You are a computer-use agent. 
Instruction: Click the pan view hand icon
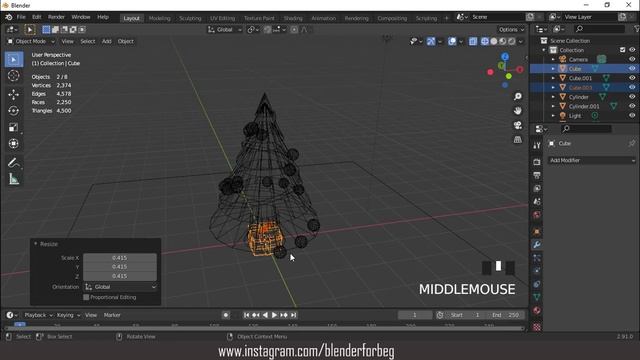pos(518,111)
